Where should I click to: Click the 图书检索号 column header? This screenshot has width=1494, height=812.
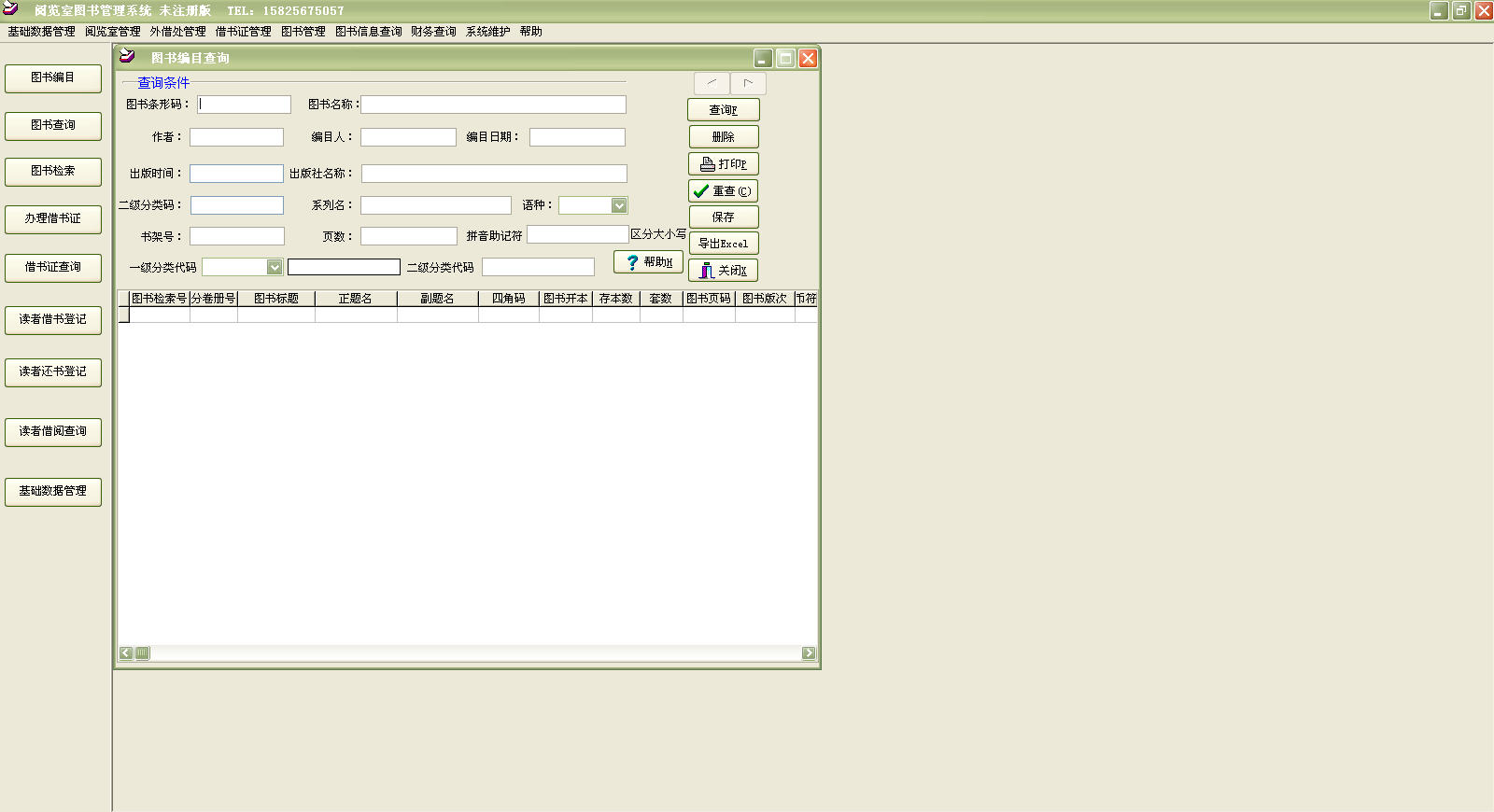(x=160, y=299)
